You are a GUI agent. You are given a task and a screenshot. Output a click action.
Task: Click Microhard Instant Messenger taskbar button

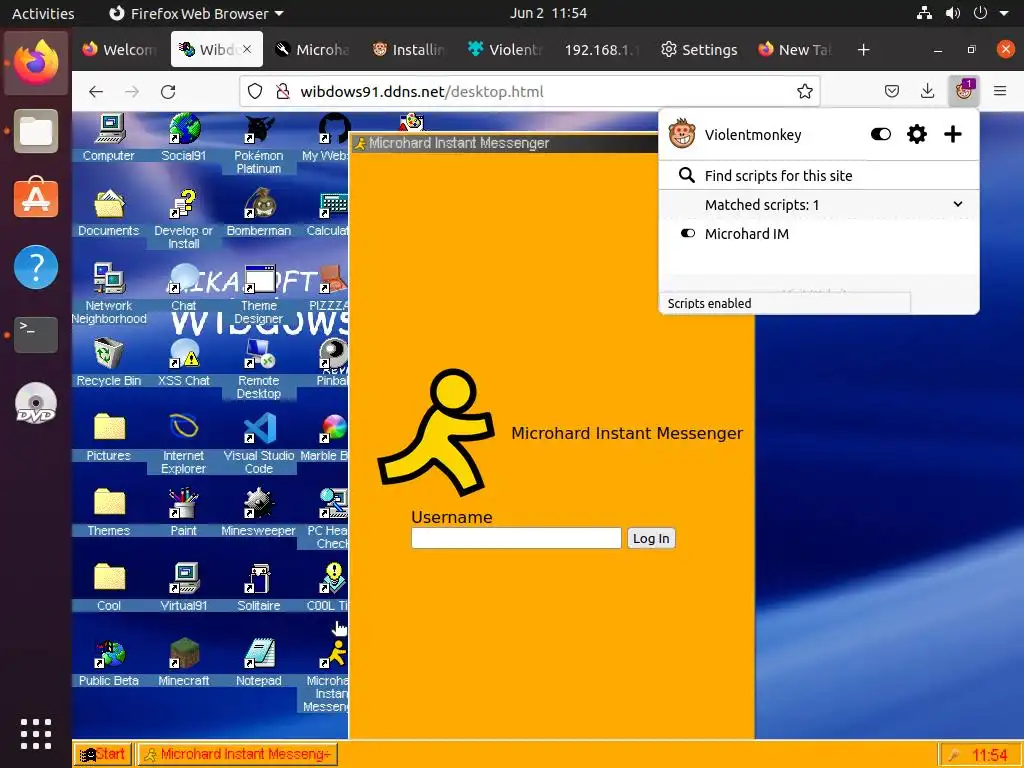pos(238,754)
